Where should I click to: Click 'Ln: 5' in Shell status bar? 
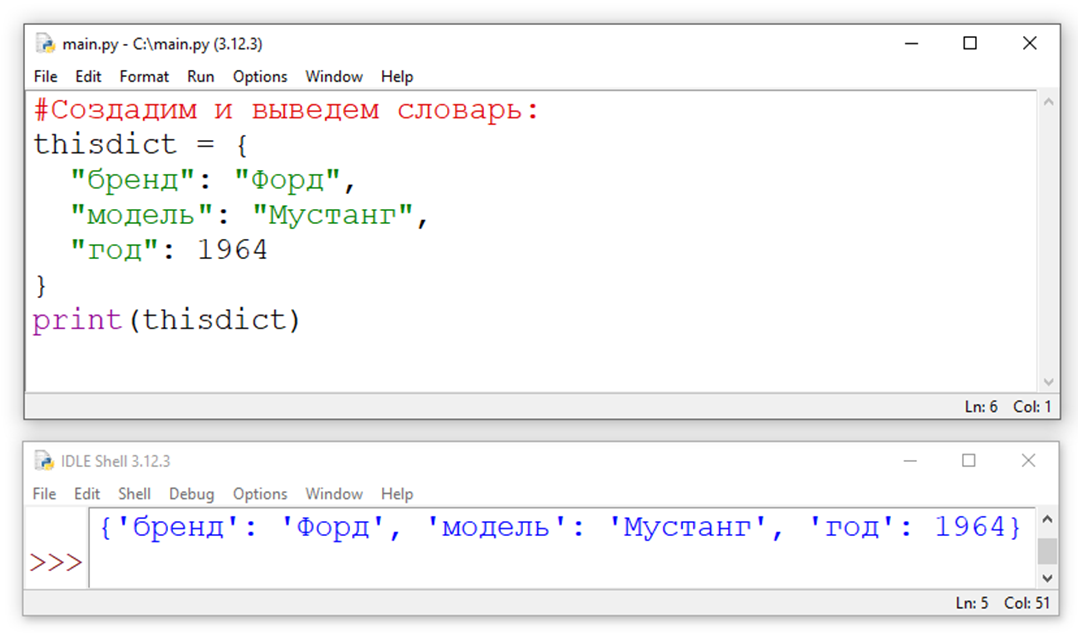click(x=972, y=603)
